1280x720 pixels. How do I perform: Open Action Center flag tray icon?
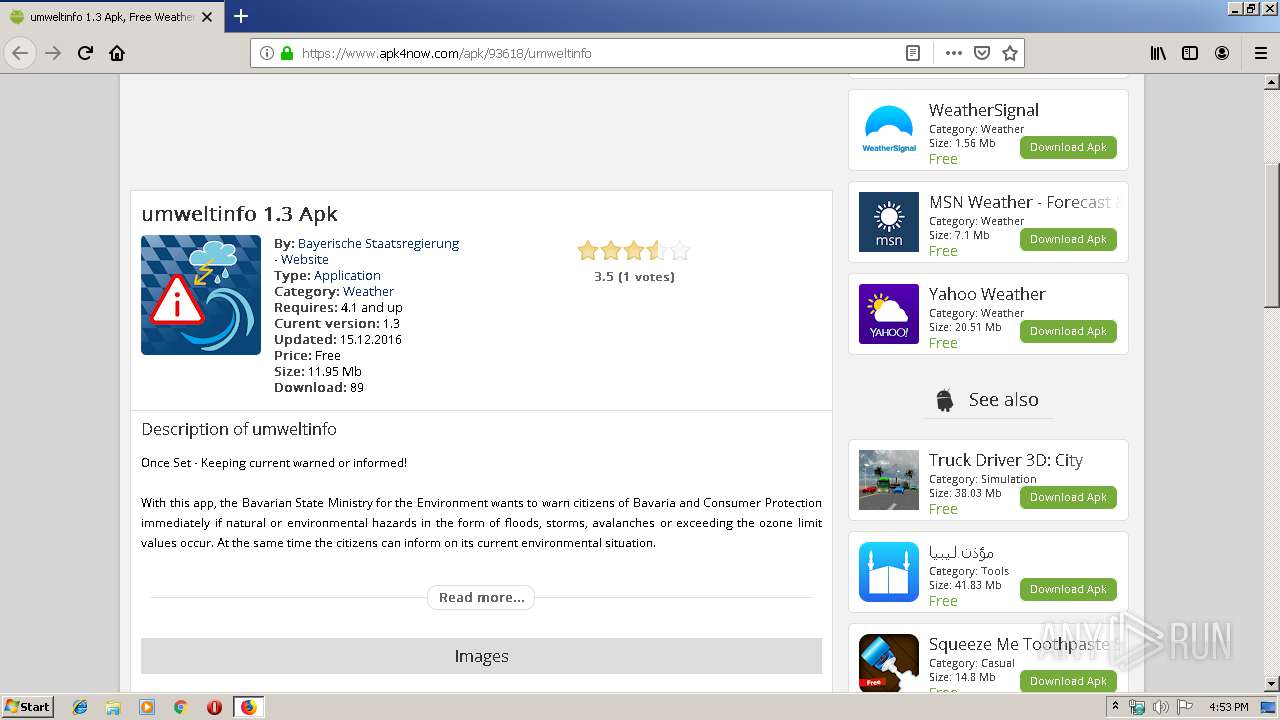(x=1183, y=707)
